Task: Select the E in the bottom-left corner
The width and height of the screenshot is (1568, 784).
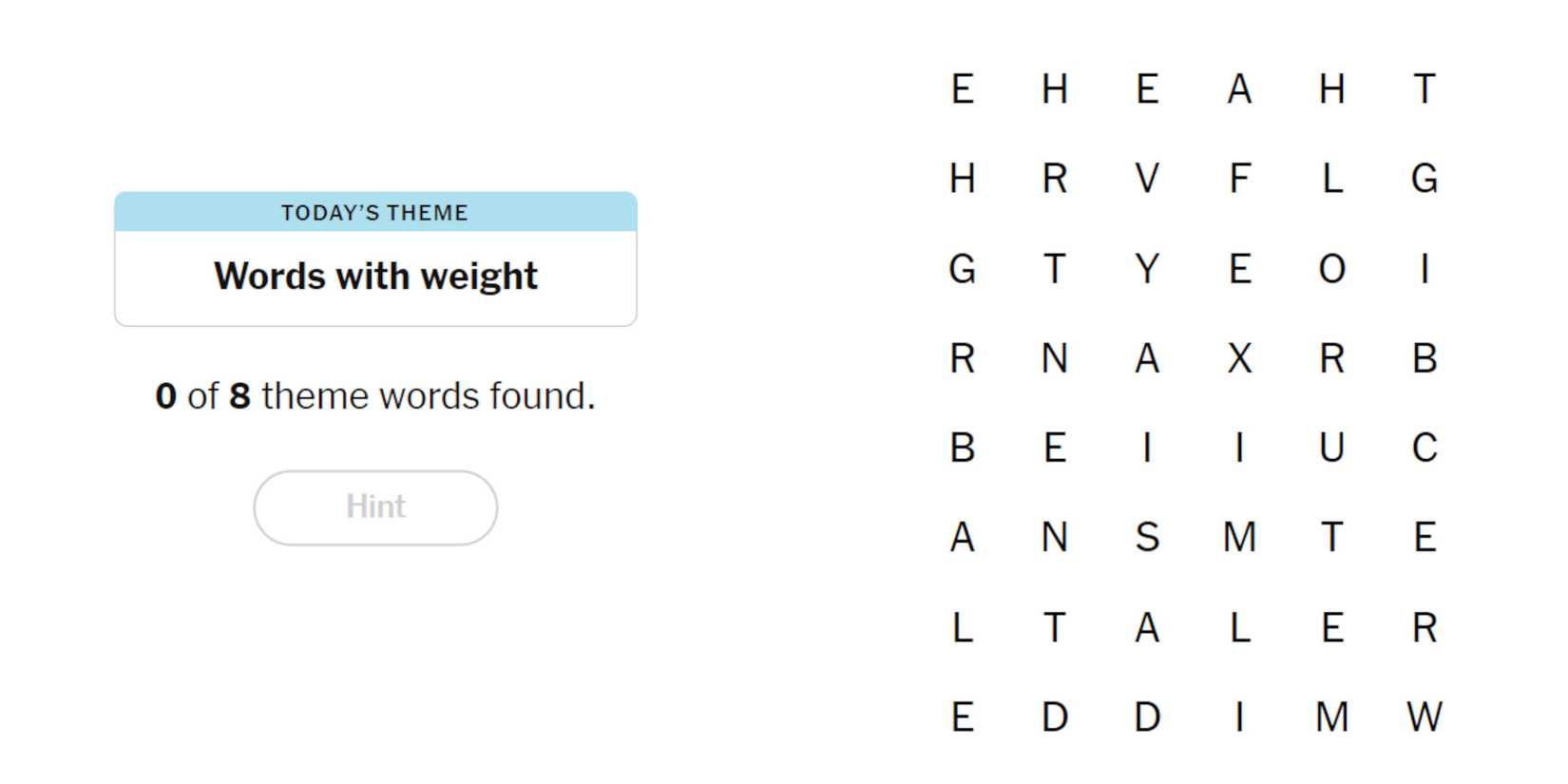Action: click(x=962, y=717)
